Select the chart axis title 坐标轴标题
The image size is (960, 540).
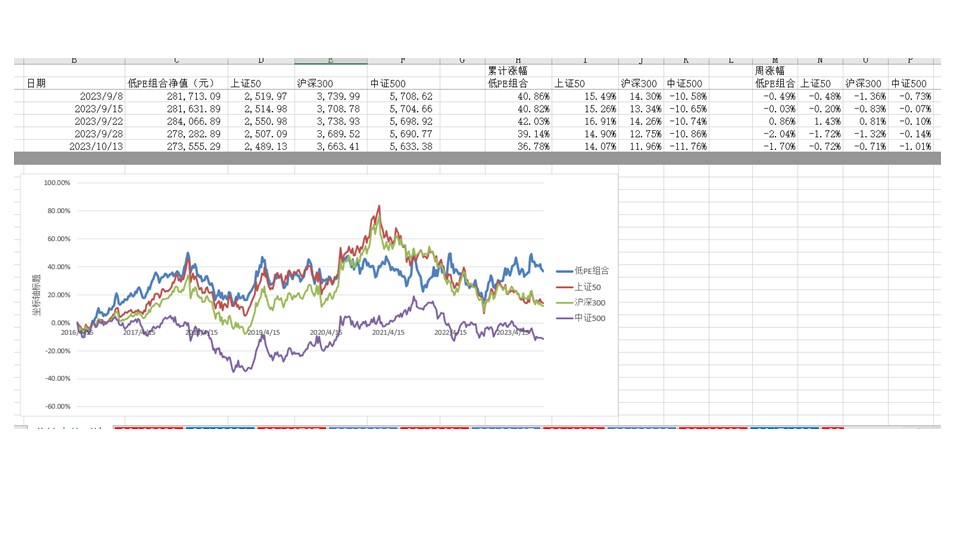tap(37, 295)
